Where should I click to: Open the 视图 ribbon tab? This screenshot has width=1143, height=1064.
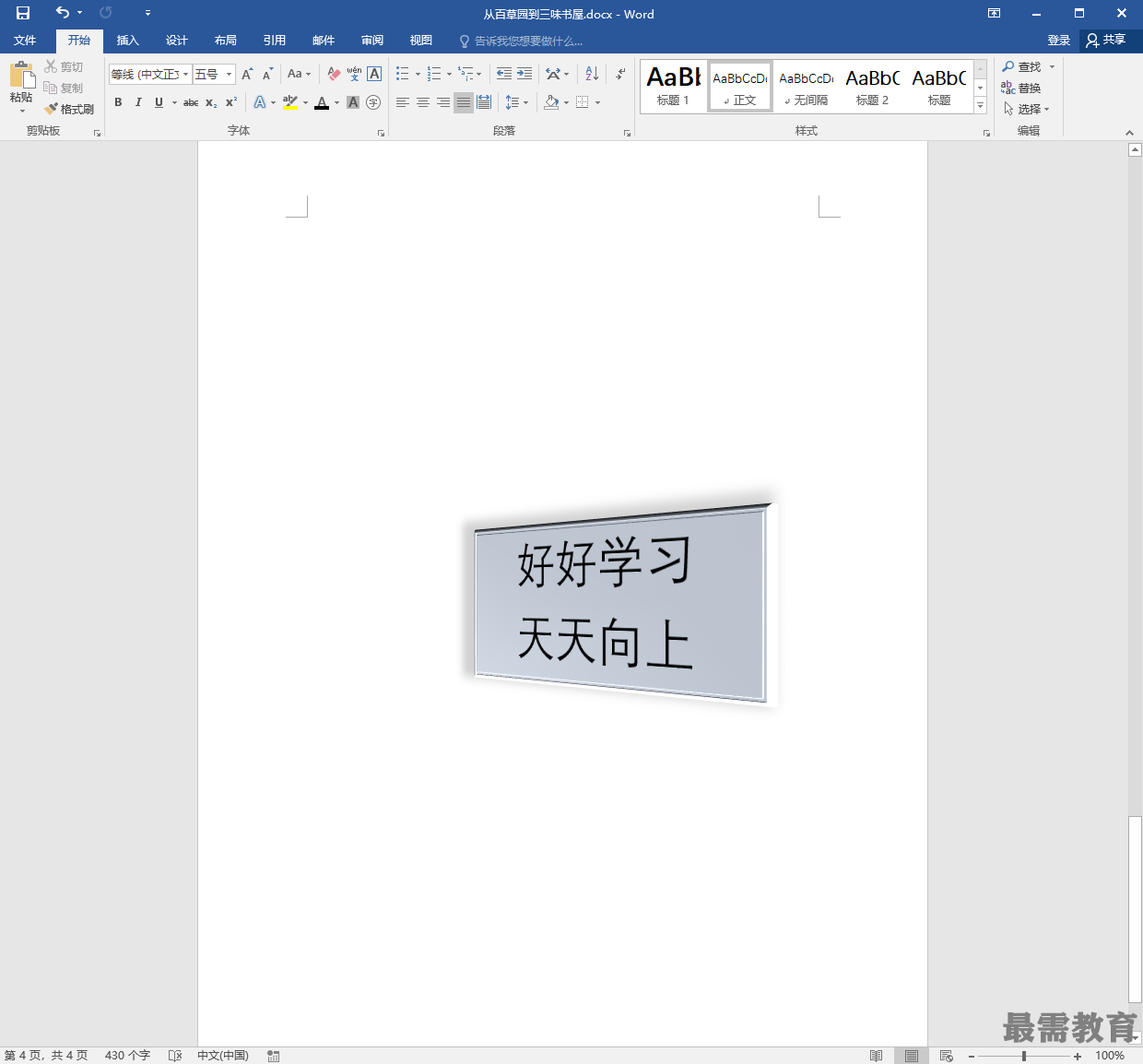point(420,41)
